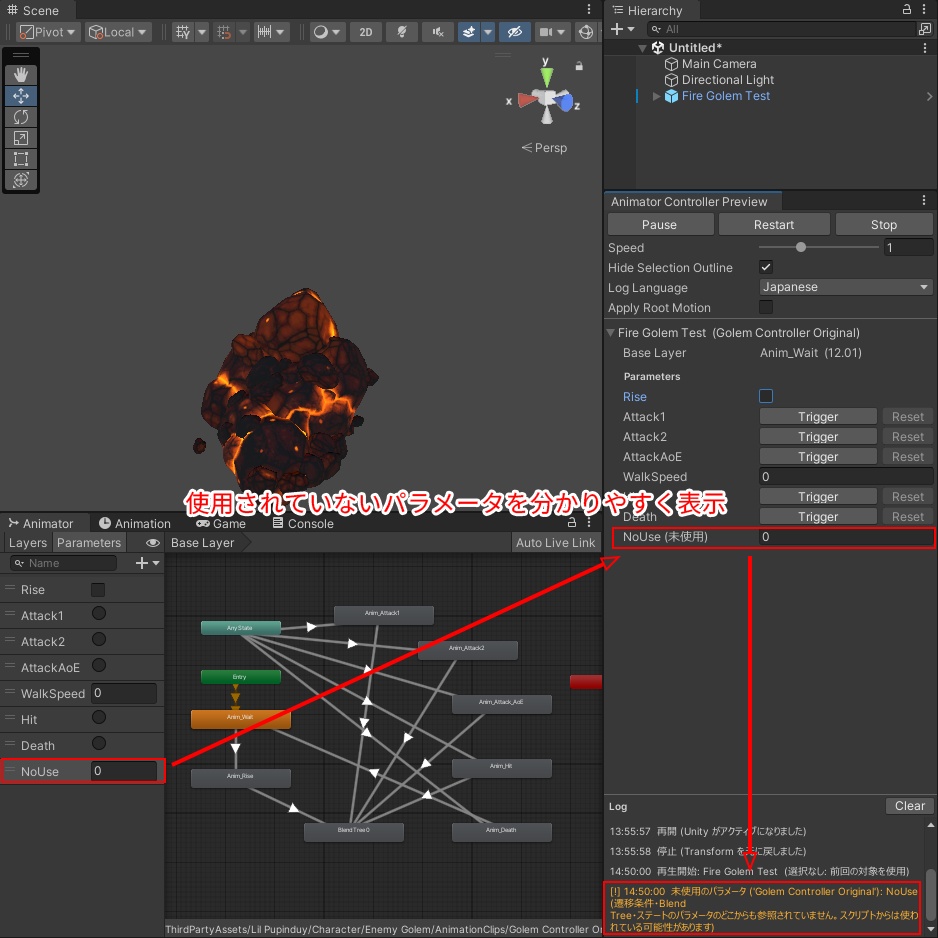Select the Move tool
Viewport: 938px width, 938px height.
21,96
